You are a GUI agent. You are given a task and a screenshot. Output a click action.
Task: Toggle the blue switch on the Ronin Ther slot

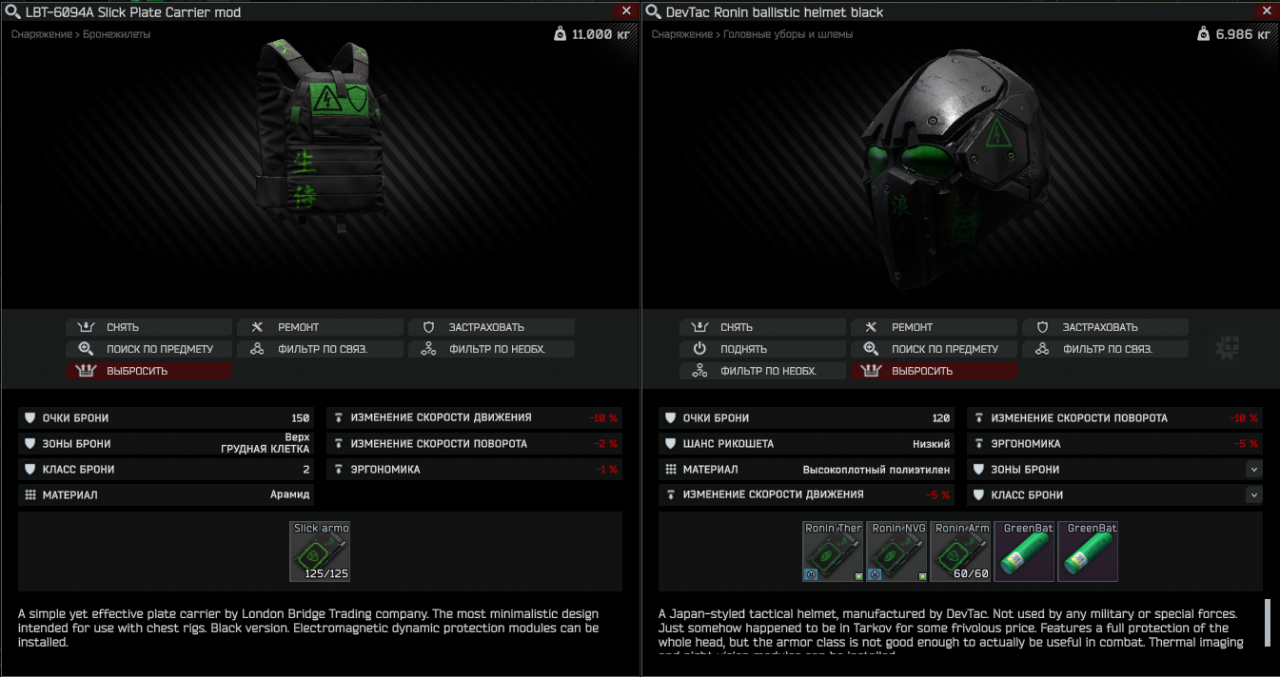pos(810,575)
